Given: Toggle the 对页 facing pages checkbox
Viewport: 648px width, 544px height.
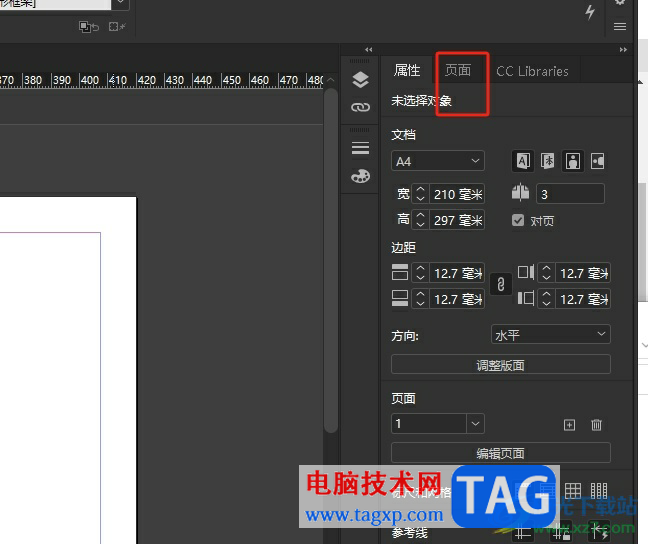Looking at the screenshot, I should click(518, 220).
